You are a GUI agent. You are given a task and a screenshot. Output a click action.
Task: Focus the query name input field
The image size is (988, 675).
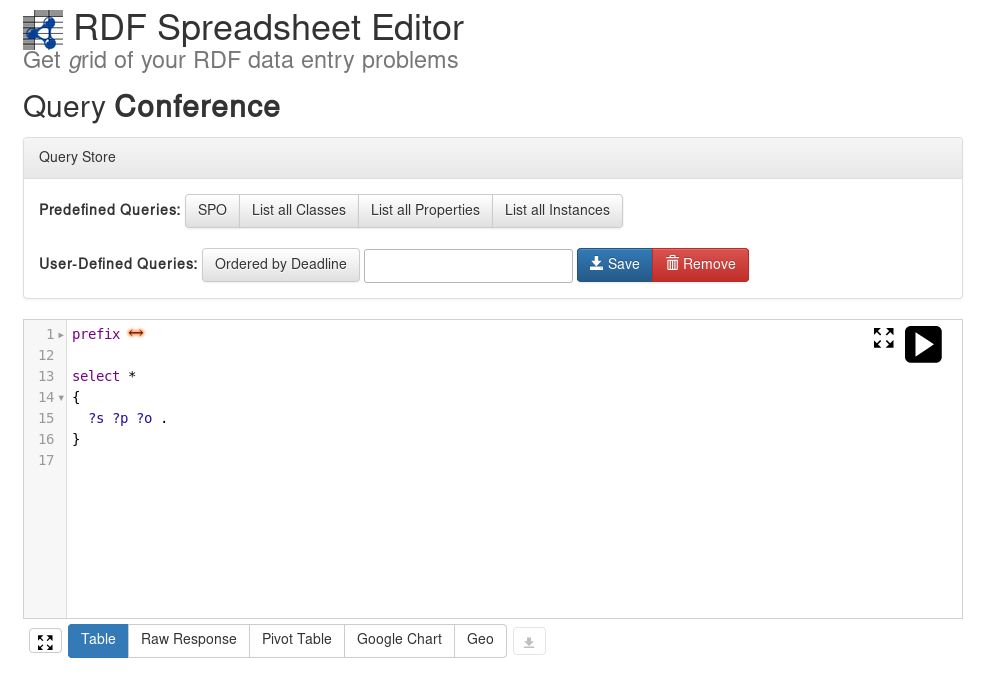(x=468, y=266)
